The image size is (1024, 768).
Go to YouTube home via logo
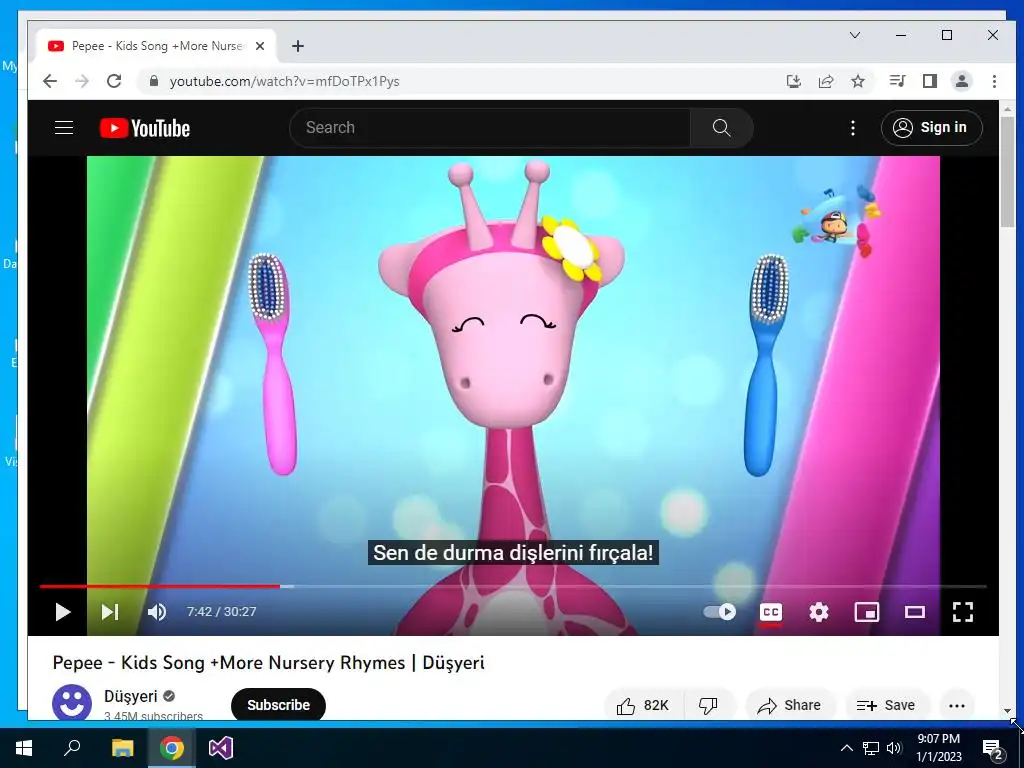(145, 128)
